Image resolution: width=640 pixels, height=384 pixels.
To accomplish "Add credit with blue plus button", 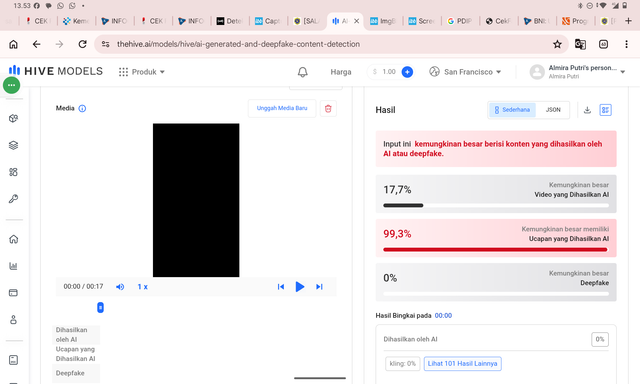I will tap(407, 72).
